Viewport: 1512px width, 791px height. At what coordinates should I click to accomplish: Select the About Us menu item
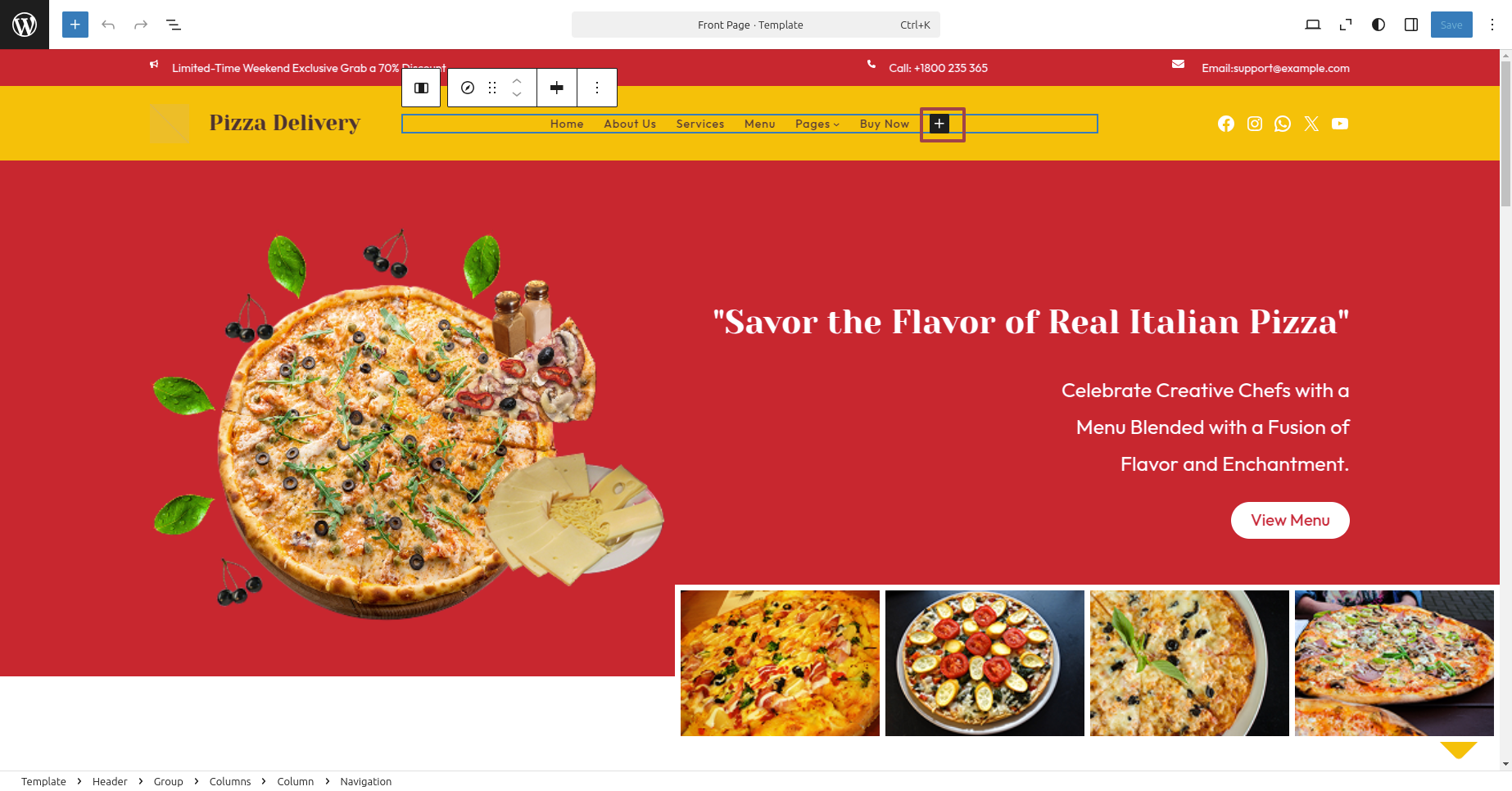pos(629,124)
